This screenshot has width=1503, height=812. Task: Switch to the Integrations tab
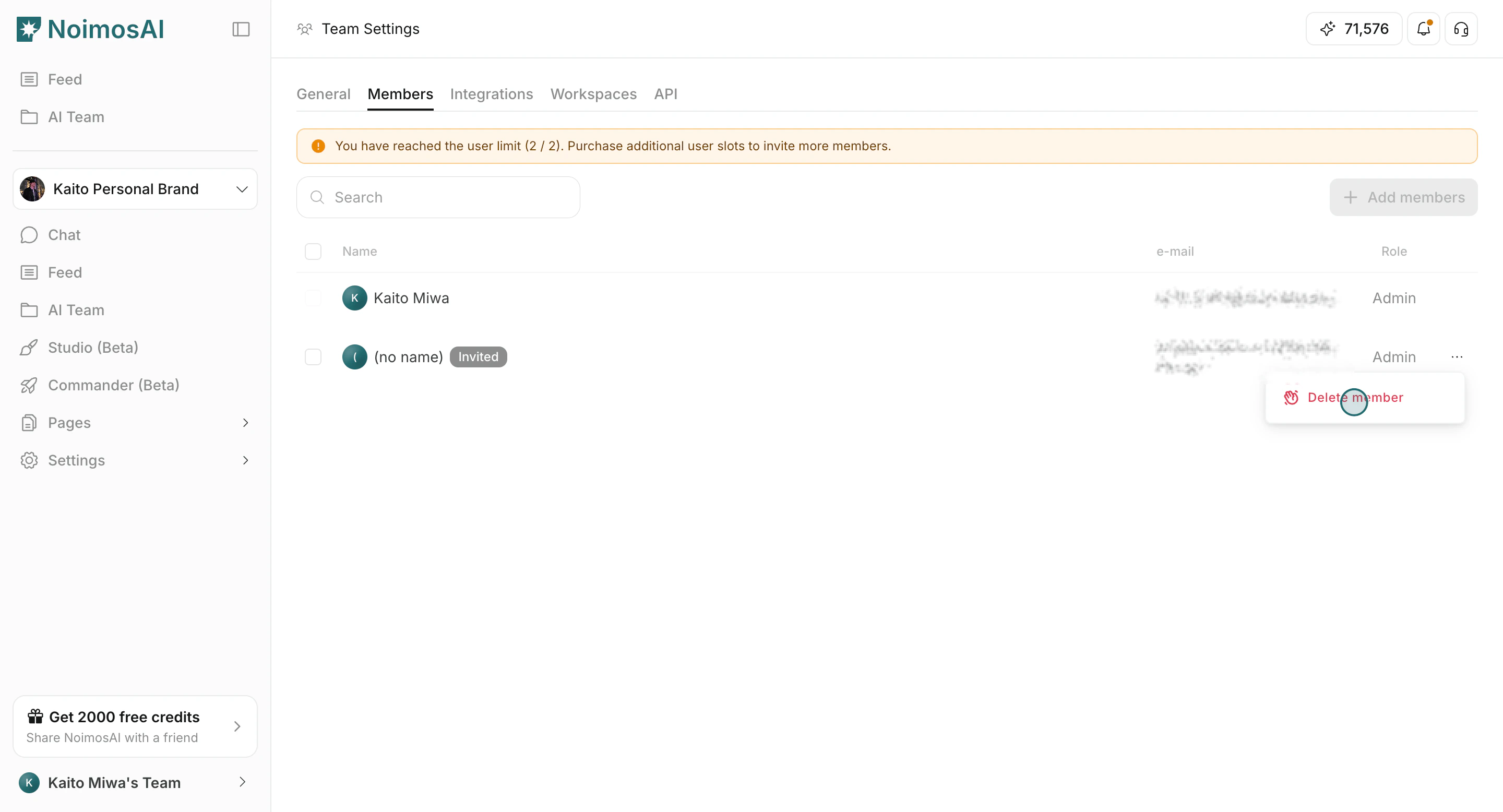491,94
